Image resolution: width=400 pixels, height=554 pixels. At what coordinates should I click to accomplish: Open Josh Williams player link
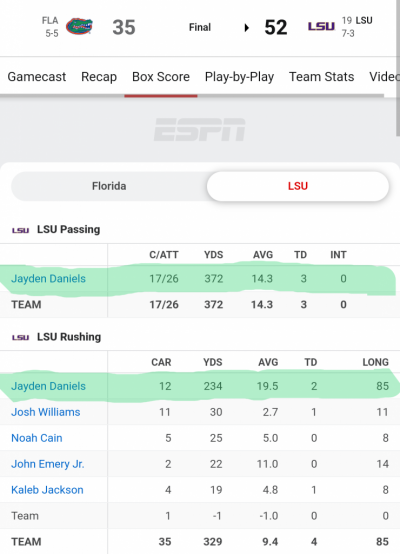46,412
